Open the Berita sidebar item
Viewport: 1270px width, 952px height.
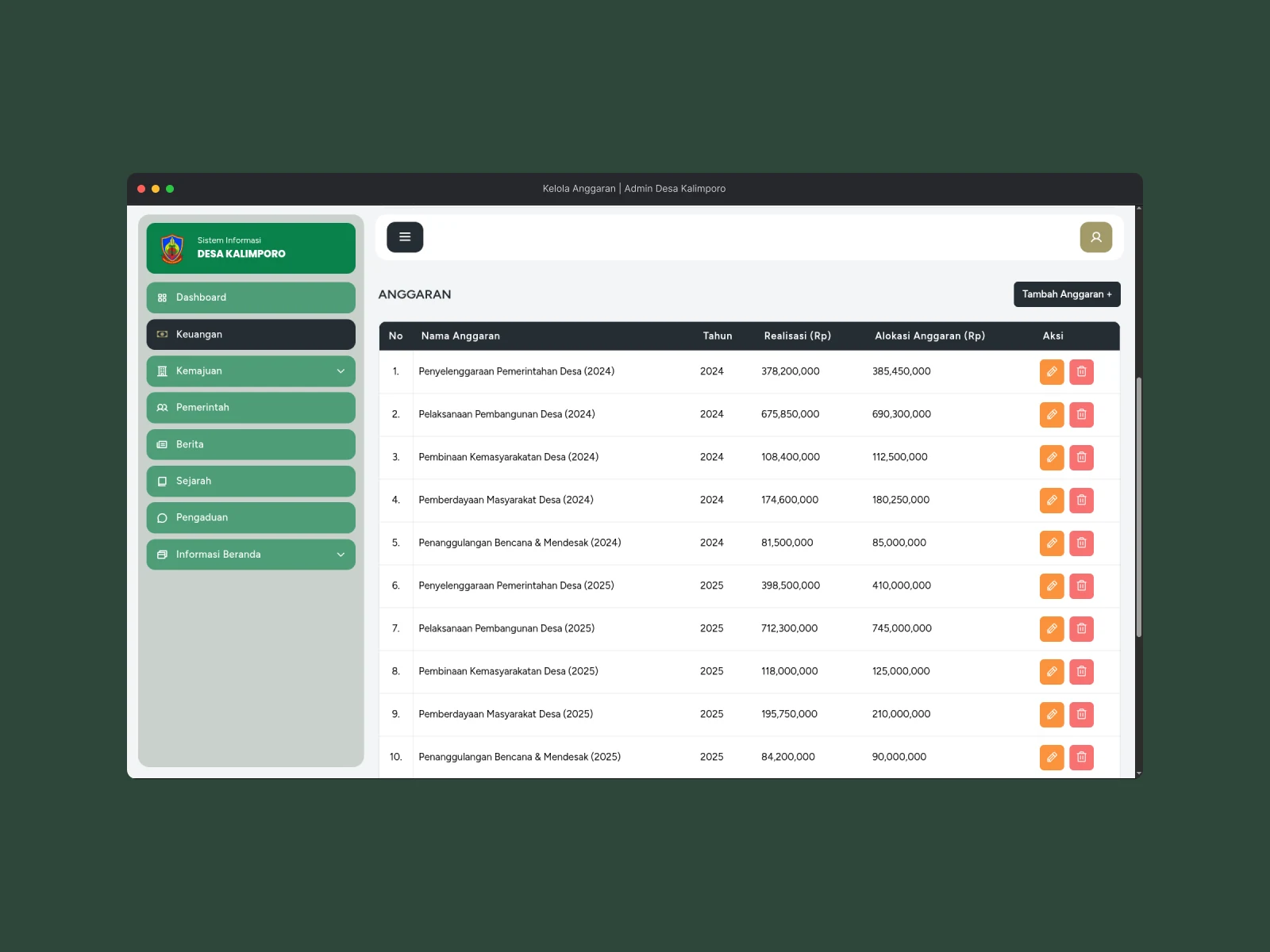pos(251,444)
